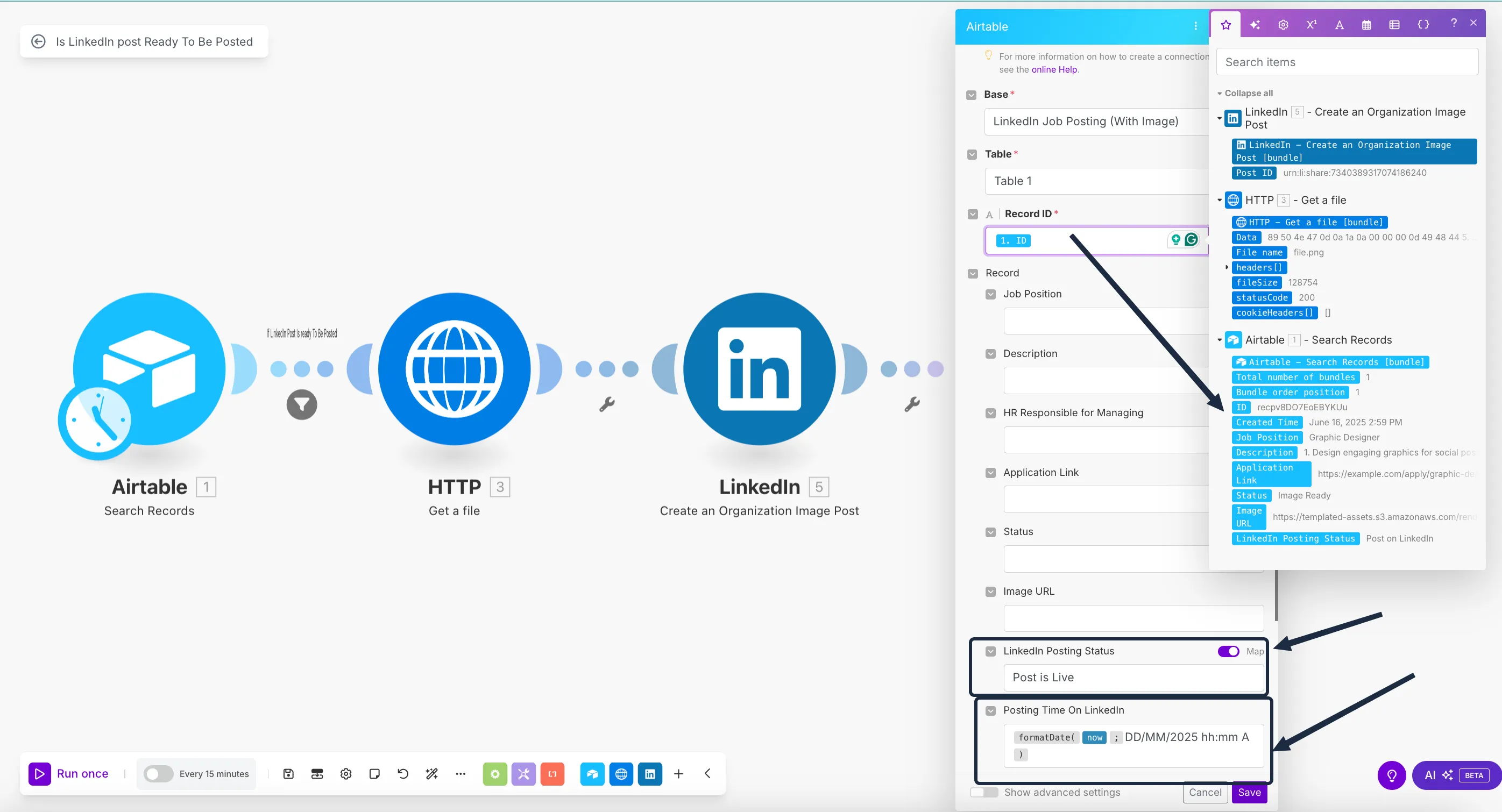Click the File name variable pill
Viewport: 1502px width, 812px height.
coord(1259,252)
